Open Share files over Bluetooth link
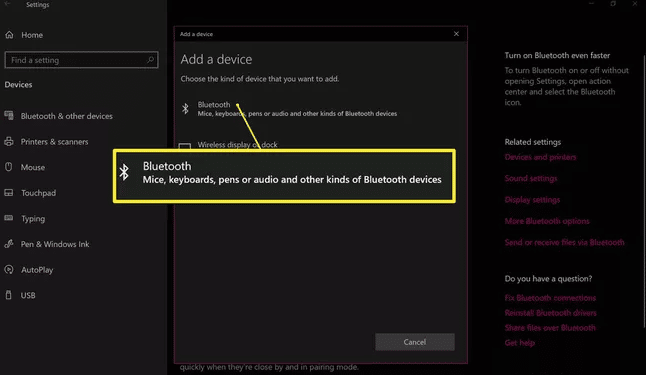Screen dimensions: 646x375 pos(550,328)
